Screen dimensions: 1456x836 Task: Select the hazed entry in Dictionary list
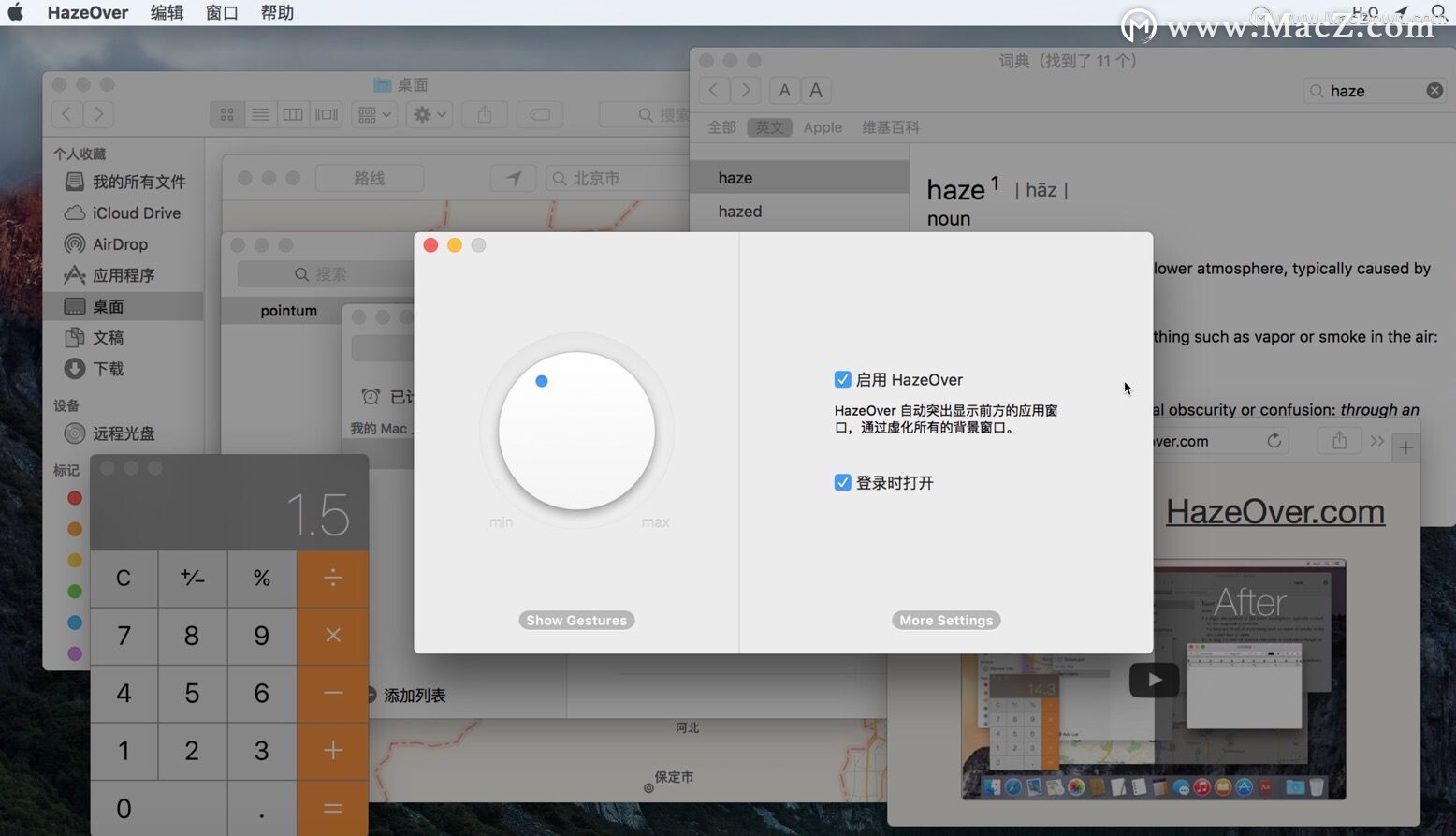pos(799,211)
